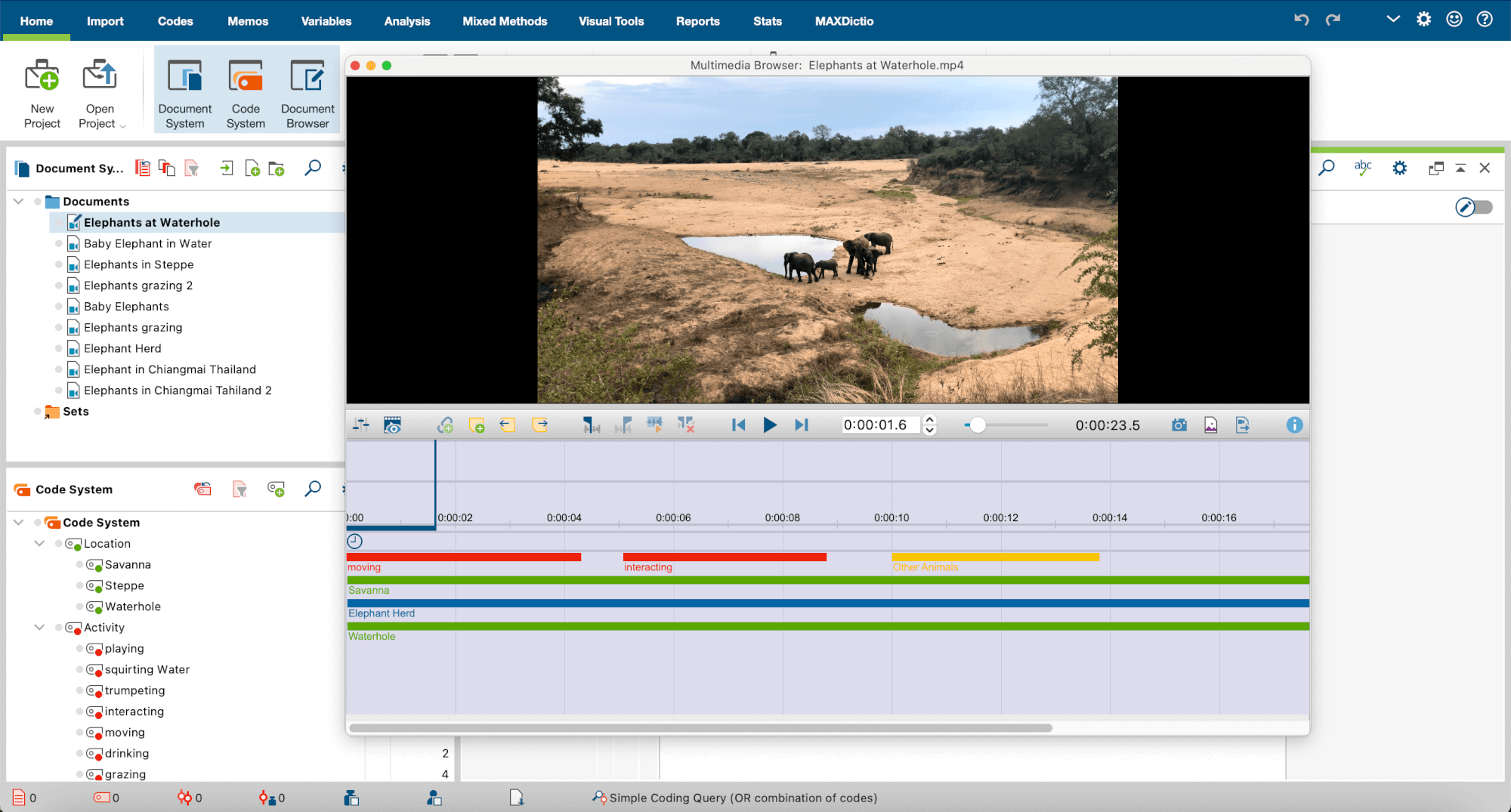1511x812 pixels.
Task: Select Elephants grazing 2 document
Action: [138, 286]
